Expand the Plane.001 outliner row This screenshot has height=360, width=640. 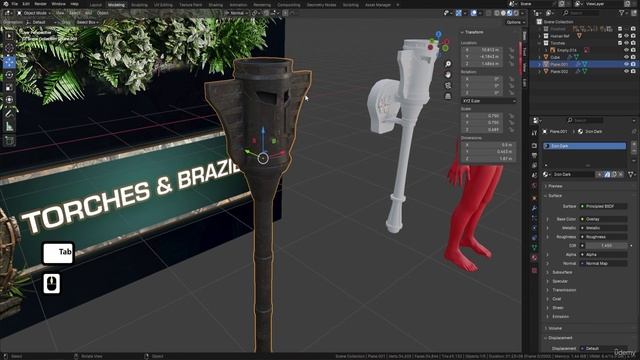tap(540, 64)
